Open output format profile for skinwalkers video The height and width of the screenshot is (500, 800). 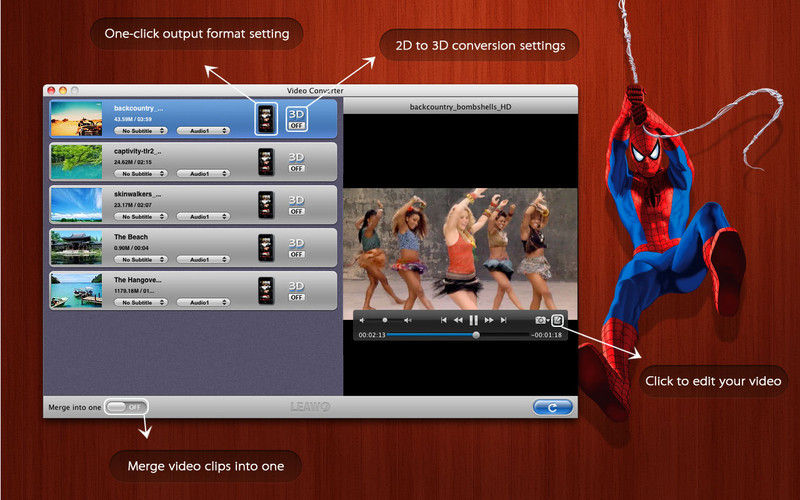coord(266,205)
